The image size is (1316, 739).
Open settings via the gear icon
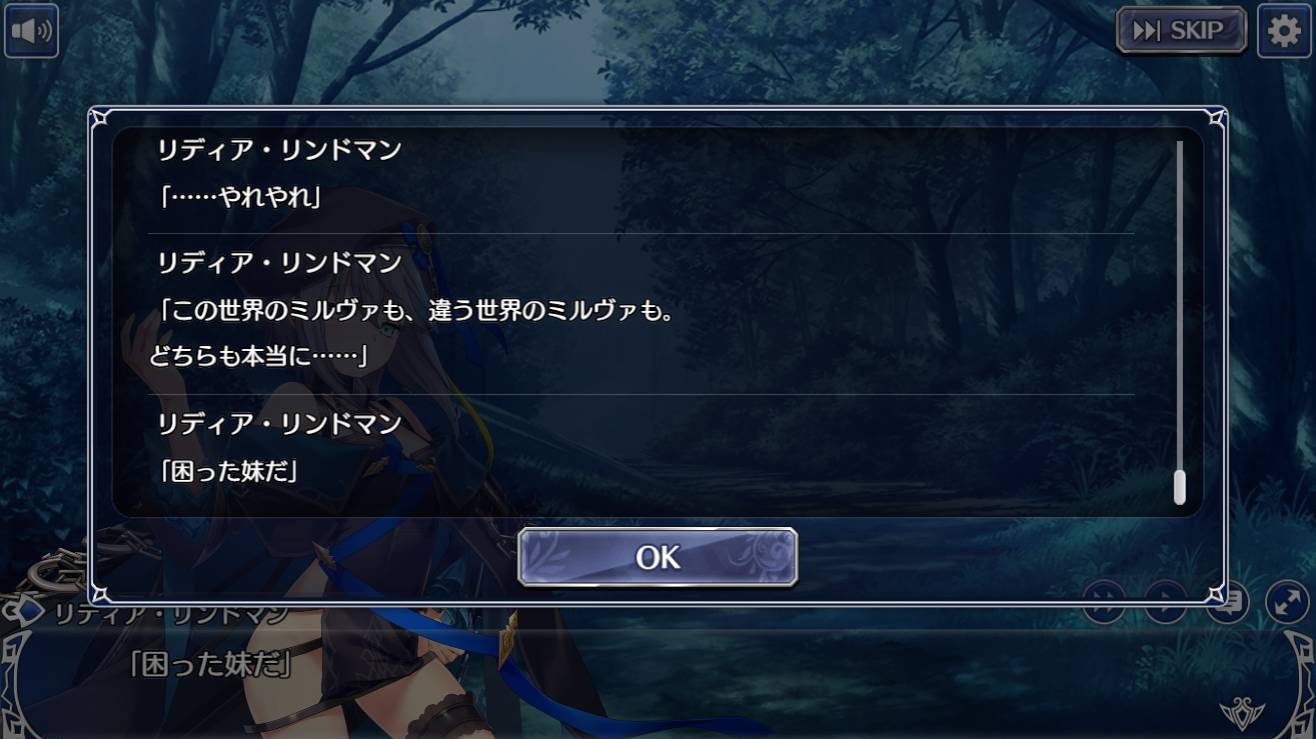pyautogui.click(x=1284, y=31)
